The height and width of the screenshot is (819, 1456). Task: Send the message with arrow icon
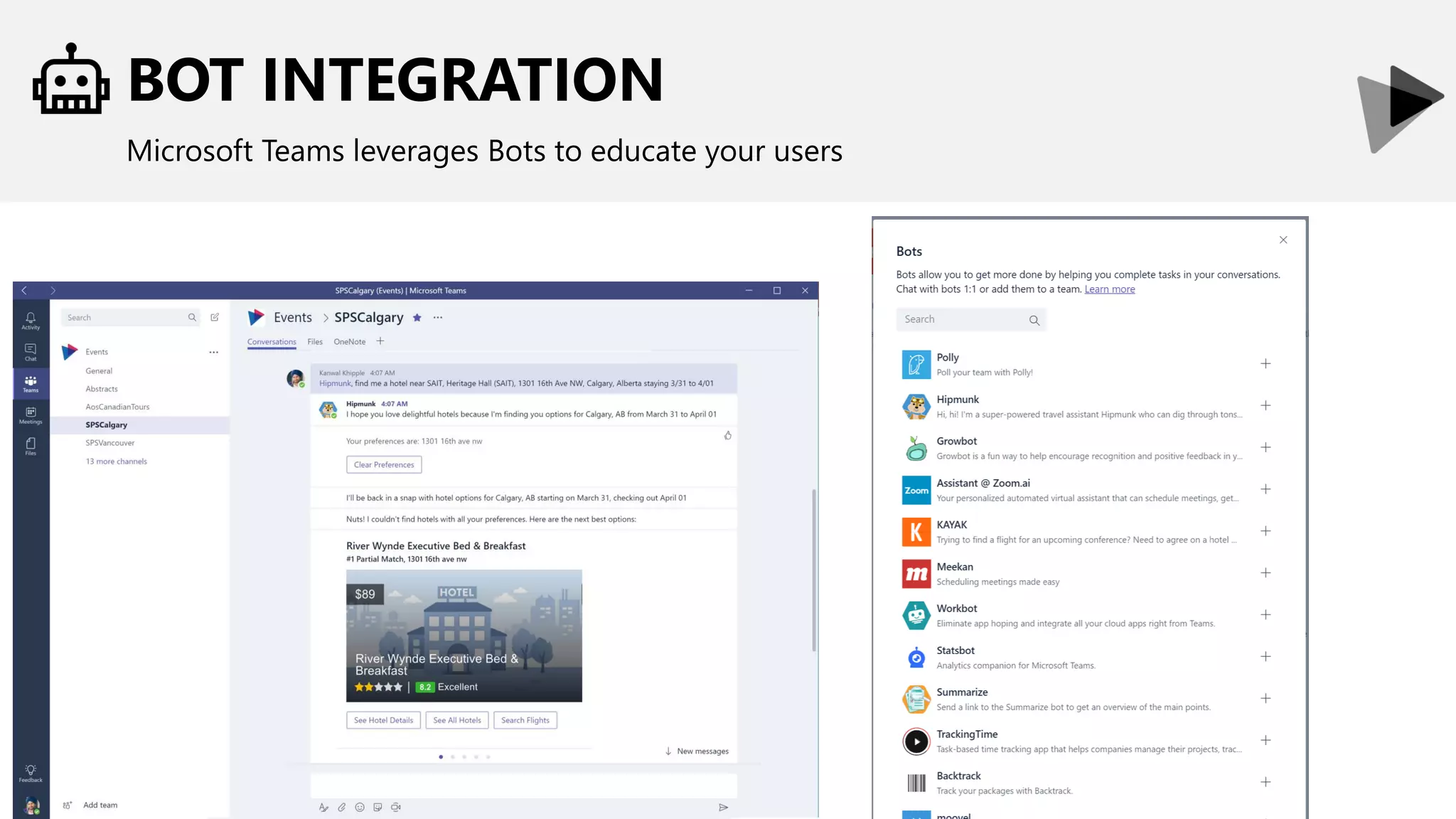(x=723, y=807)
